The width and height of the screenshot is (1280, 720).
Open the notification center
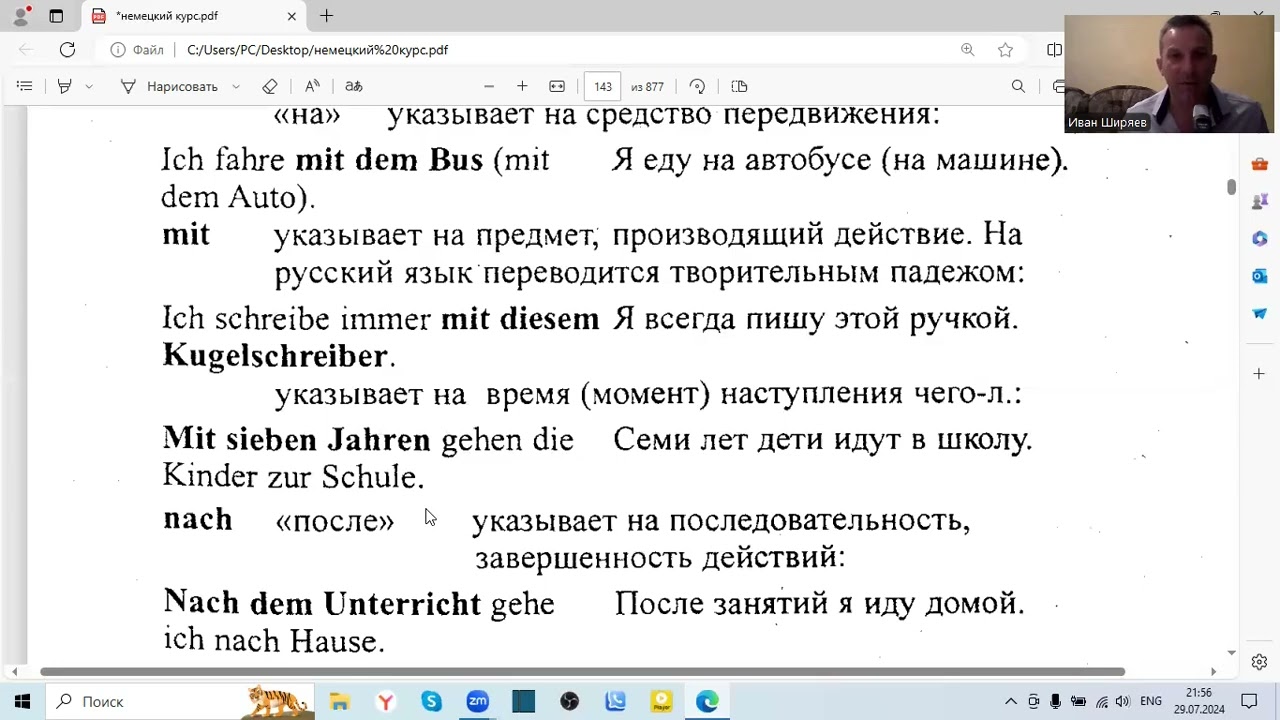click(x=1249, y=701)
